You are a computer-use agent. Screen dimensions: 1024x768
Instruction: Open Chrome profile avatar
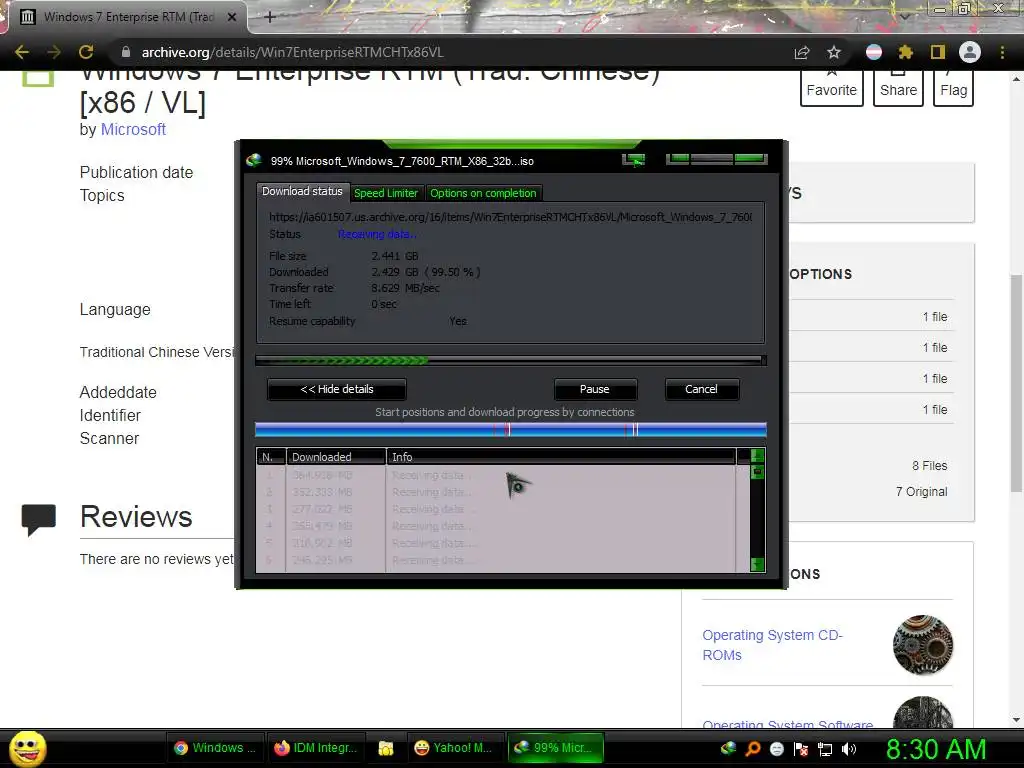pos(970,52)
